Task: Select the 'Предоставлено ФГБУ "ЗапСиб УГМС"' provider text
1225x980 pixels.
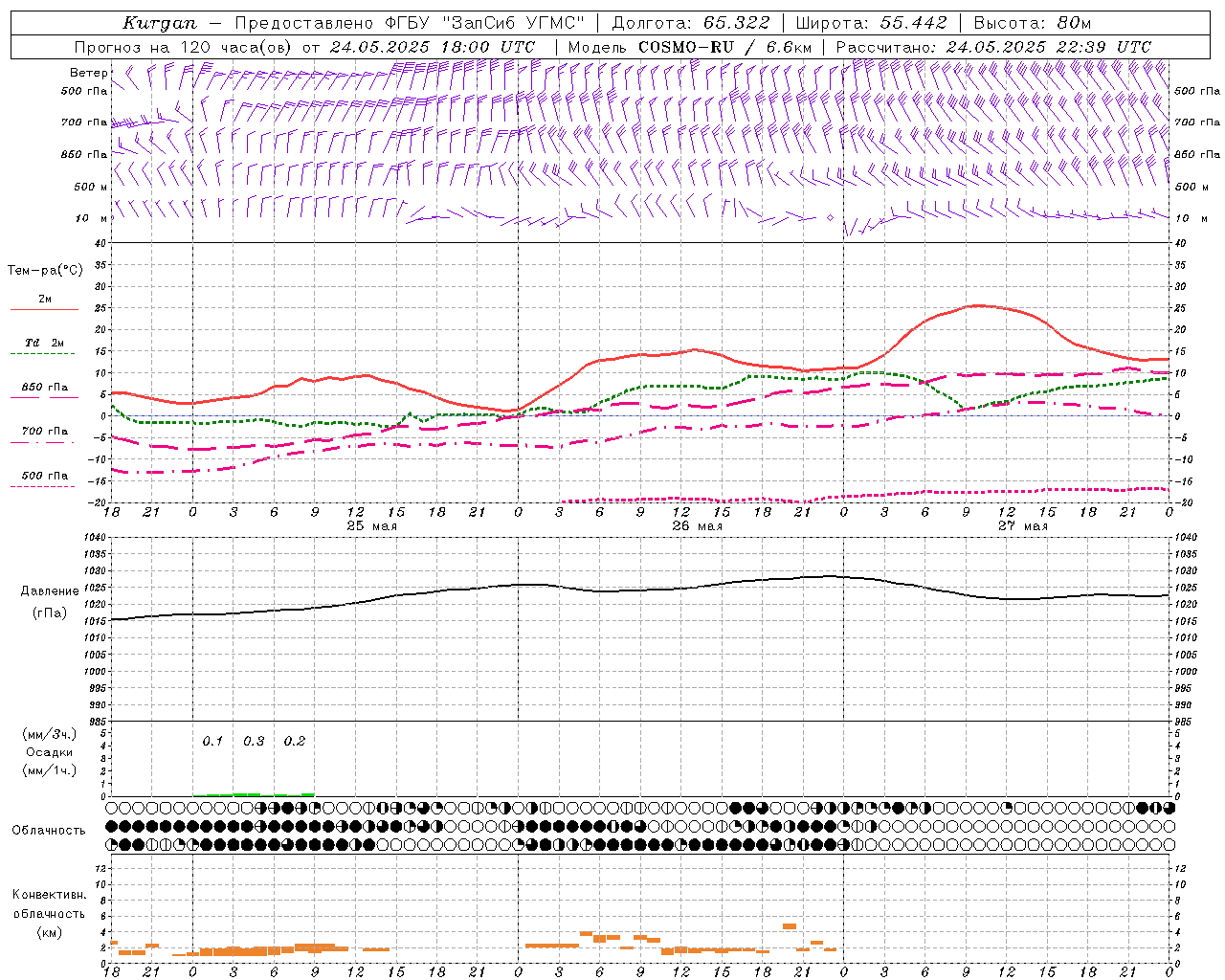Action: click(410, 23)
